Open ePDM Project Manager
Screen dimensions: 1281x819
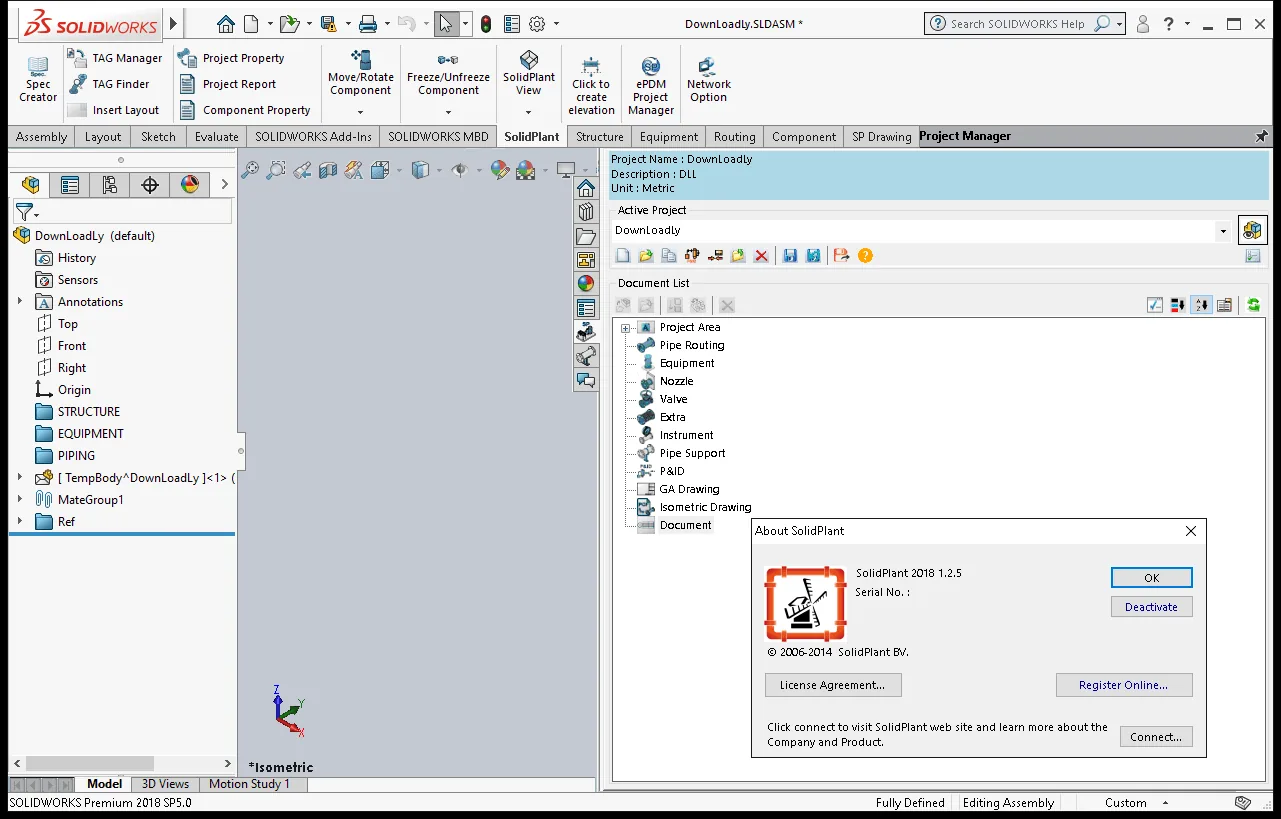651,86
